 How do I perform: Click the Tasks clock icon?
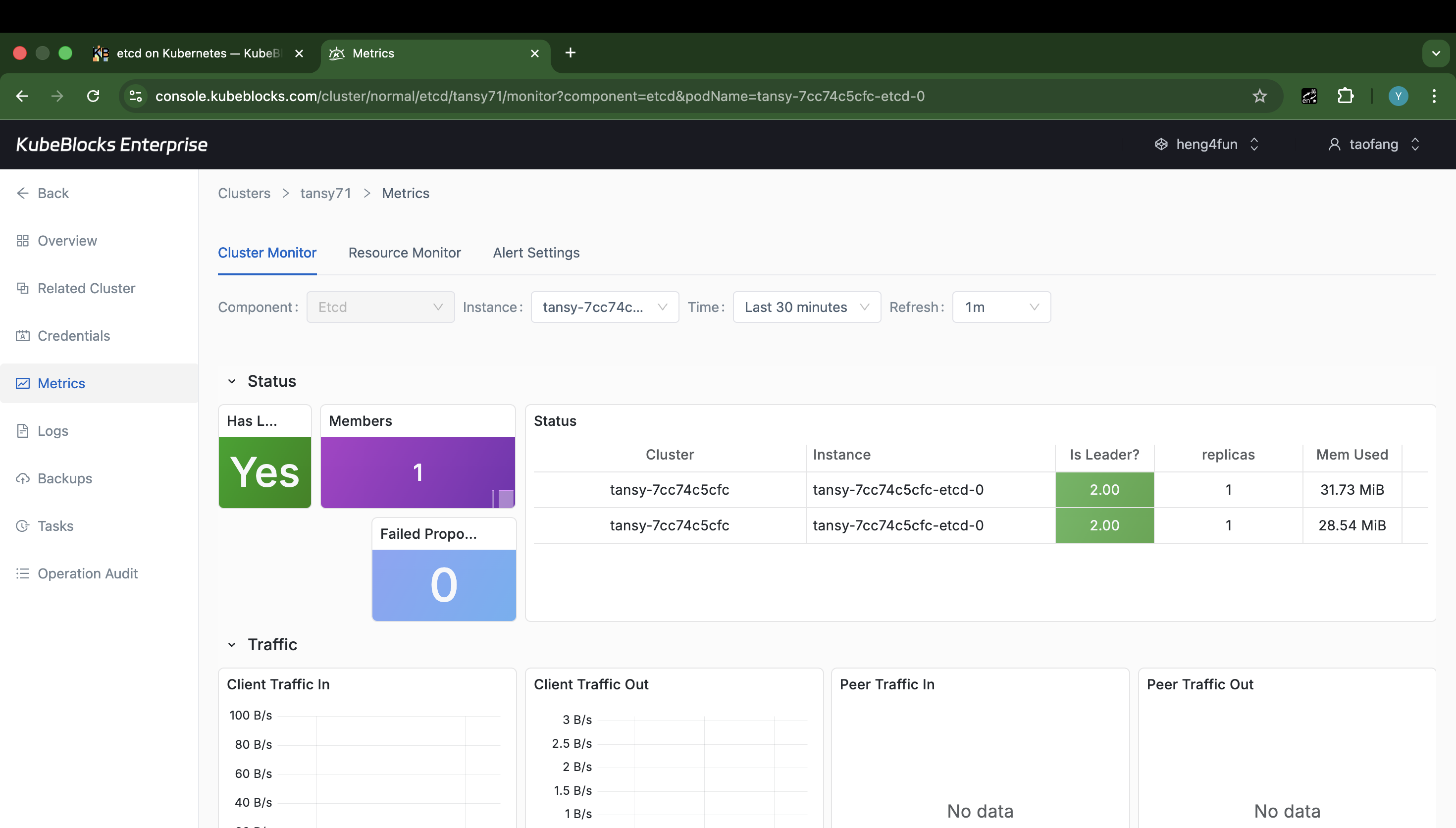[23, 526]
